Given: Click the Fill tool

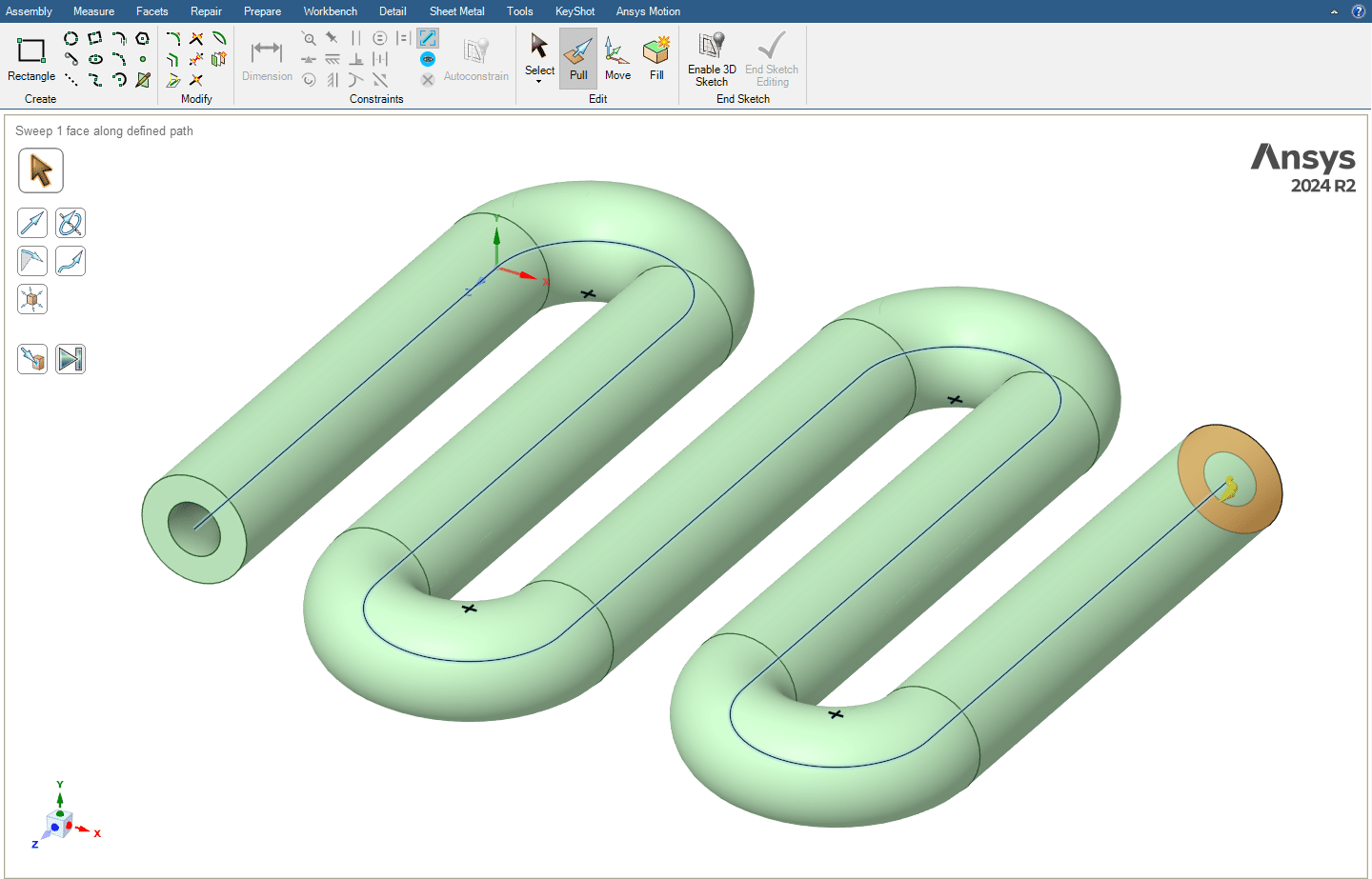Looking at the screenshot, I should click(x=656, y=58).
